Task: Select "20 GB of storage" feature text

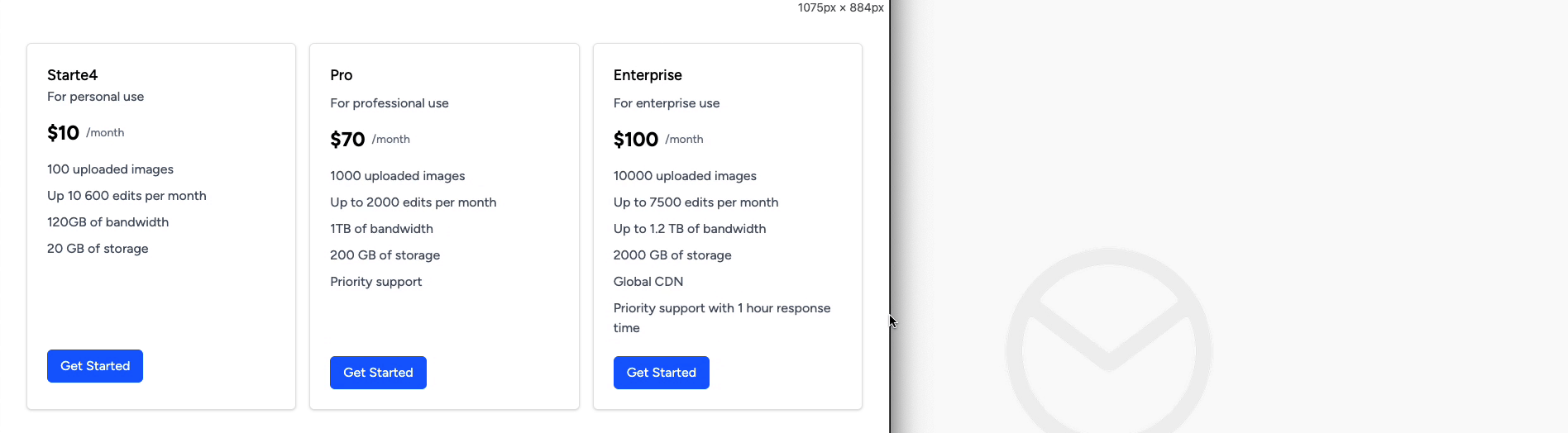Action: click(98, 249)
